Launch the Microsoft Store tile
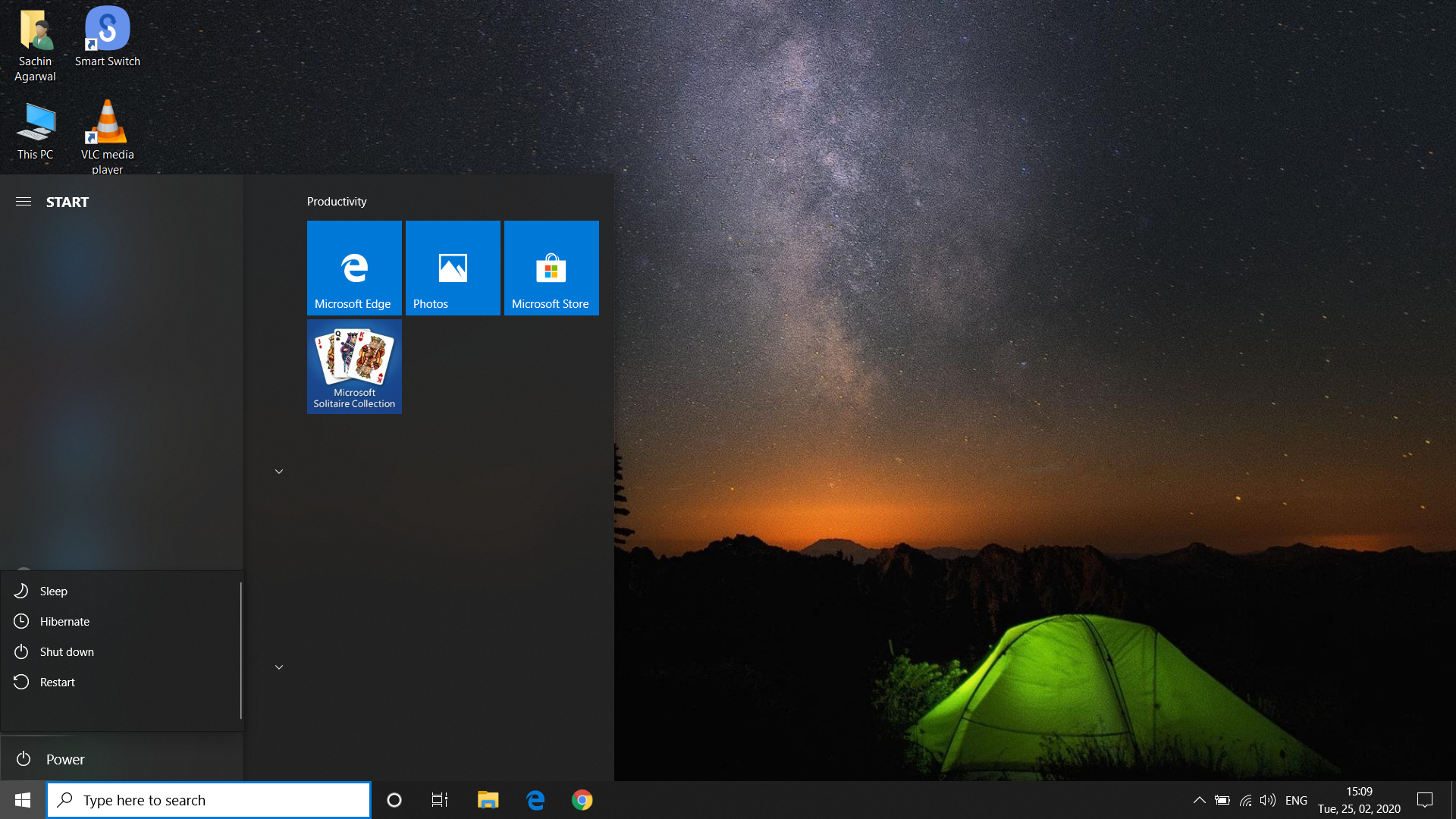 pyautogui.click(x=551, y=268)
